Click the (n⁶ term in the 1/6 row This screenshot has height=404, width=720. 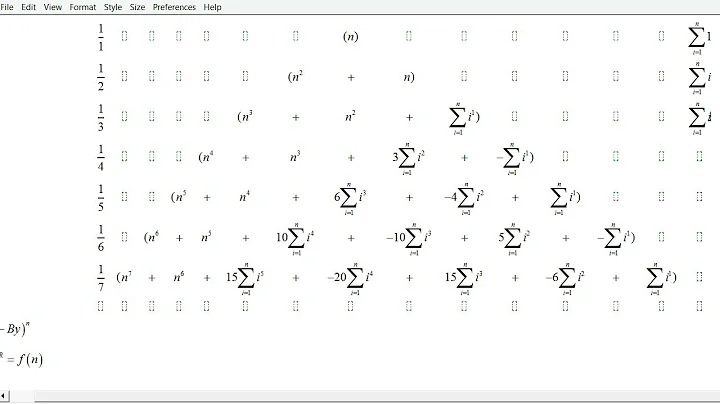tap(151, 237)
